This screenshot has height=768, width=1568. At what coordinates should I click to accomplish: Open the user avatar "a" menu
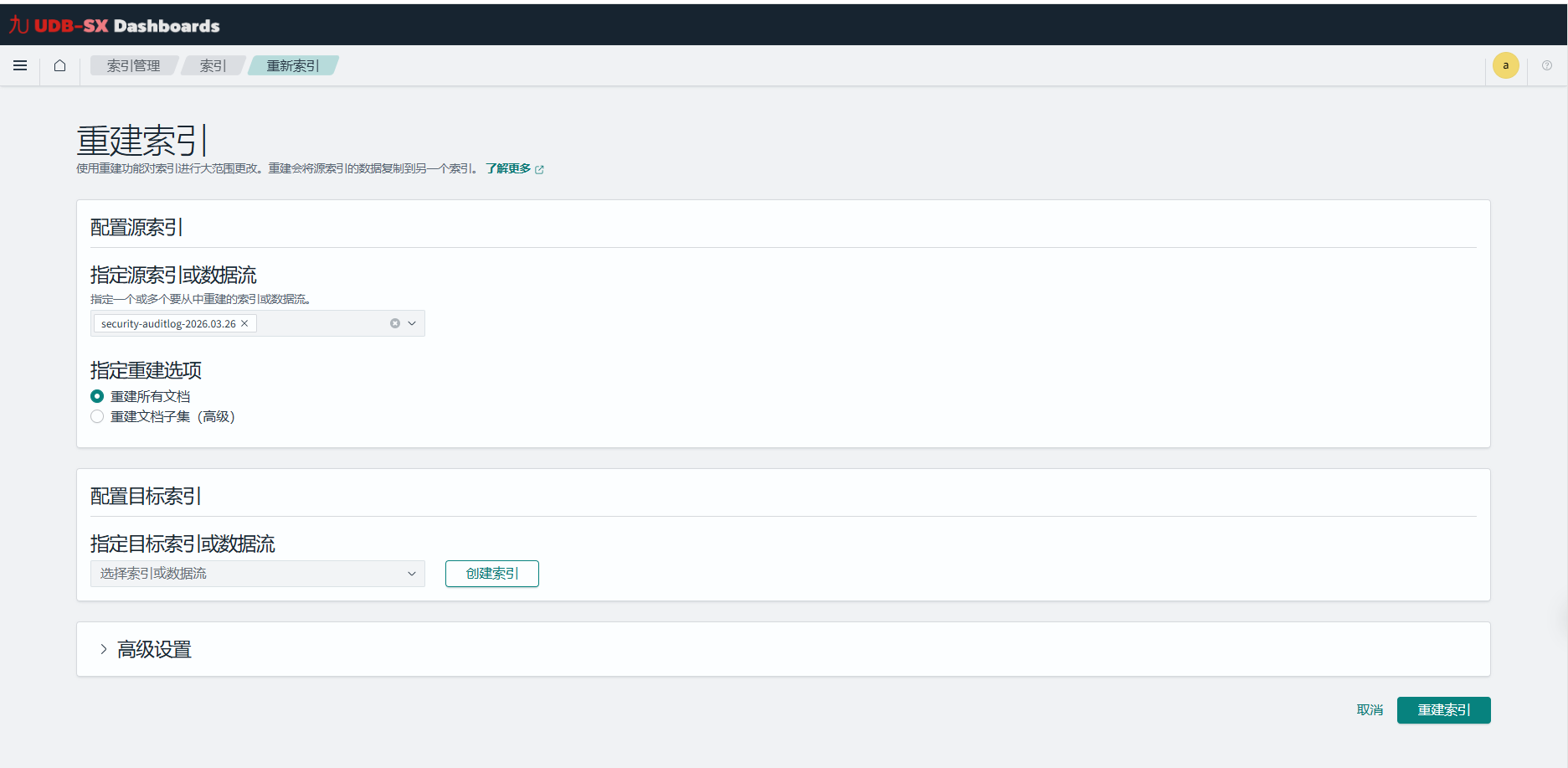[x=1505, y=65]
